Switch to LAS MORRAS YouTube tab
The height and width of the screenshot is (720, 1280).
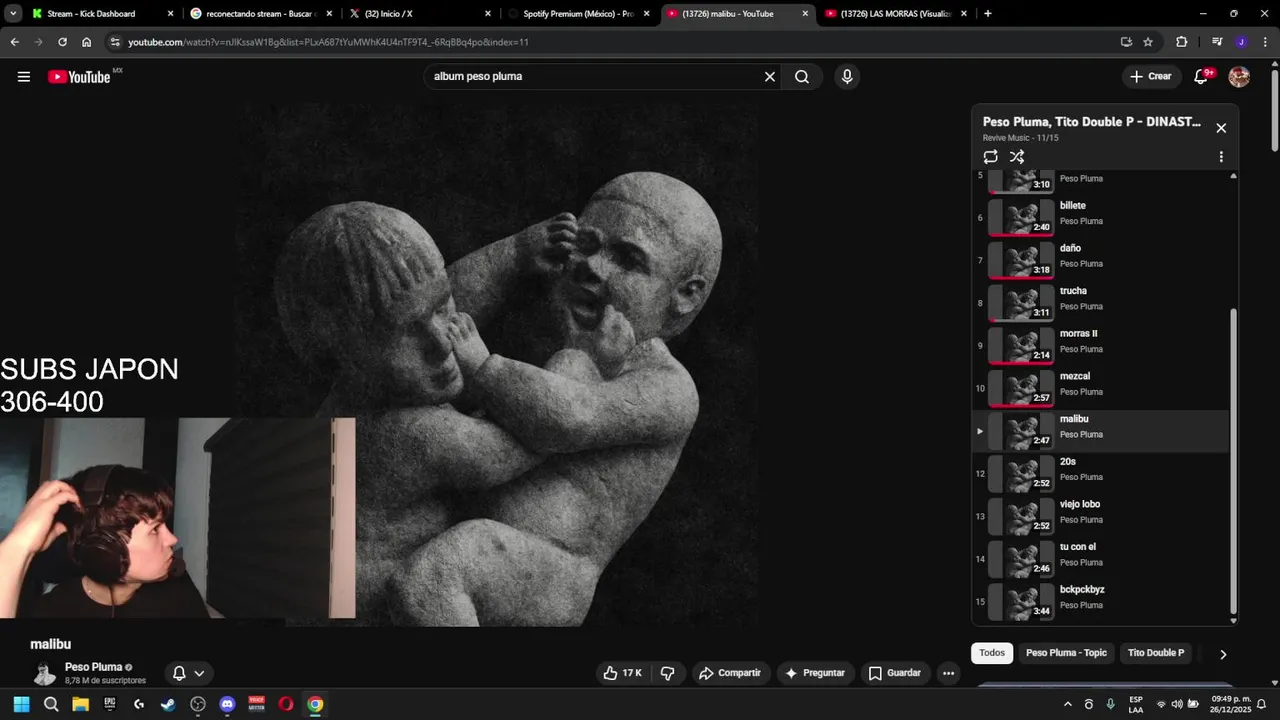pos(896,14)
